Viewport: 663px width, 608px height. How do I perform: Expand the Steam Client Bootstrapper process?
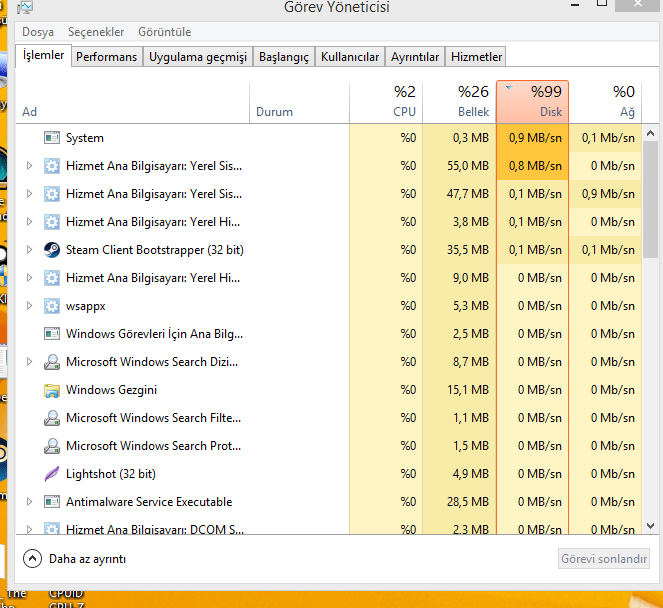coord(29,249)
